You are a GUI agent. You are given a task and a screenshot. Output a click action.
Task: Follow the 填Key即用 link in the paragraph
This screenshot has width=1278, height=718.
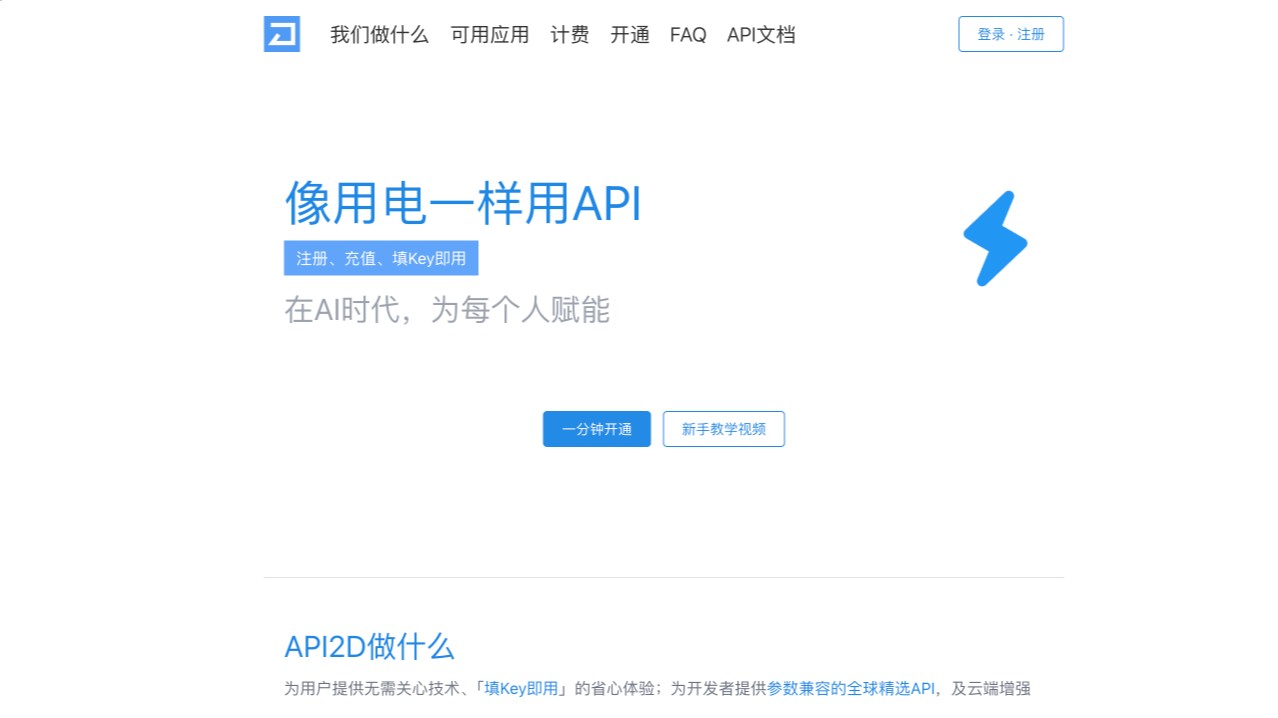coord(521,688)
